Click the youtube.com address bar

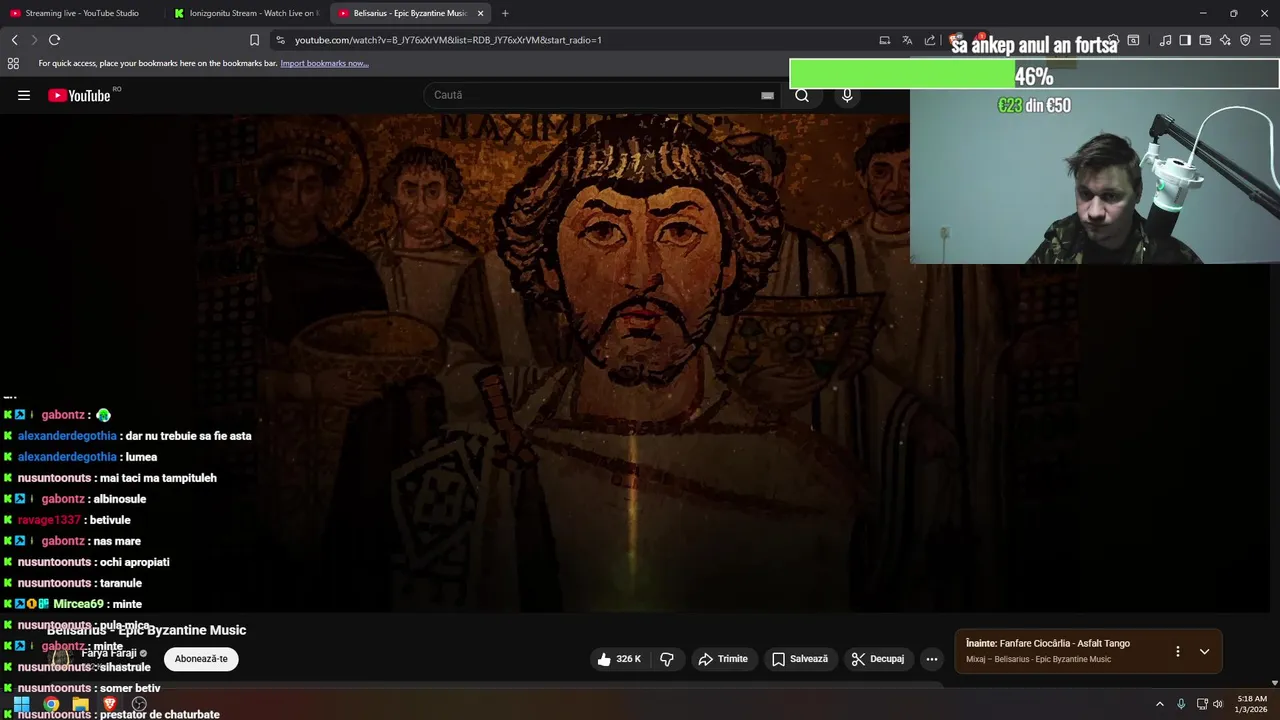point(580,40)
